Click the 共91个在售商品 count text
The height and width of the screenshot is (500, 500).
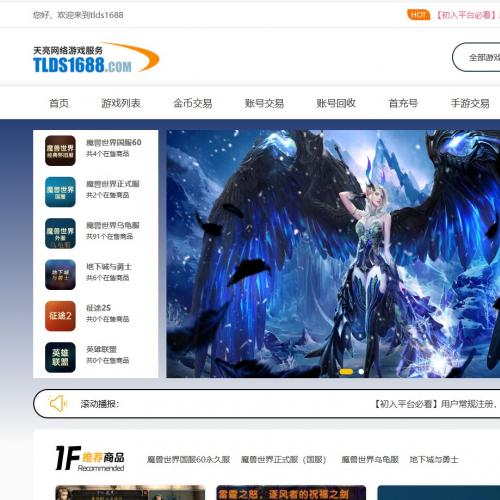110,237
